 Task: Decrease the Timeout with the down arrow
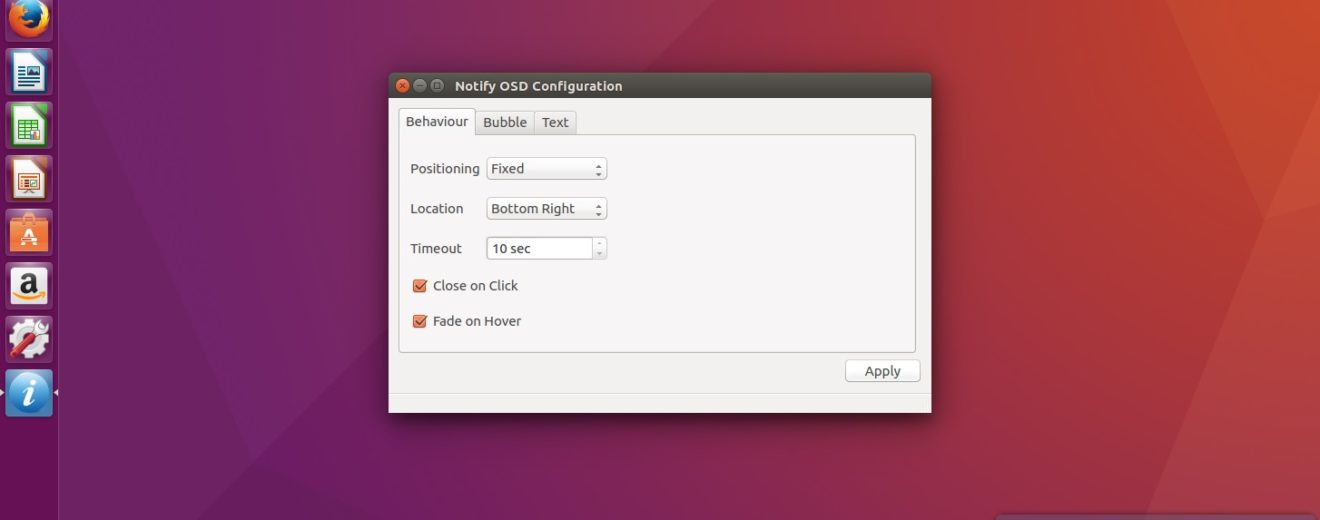coord(600,254)
